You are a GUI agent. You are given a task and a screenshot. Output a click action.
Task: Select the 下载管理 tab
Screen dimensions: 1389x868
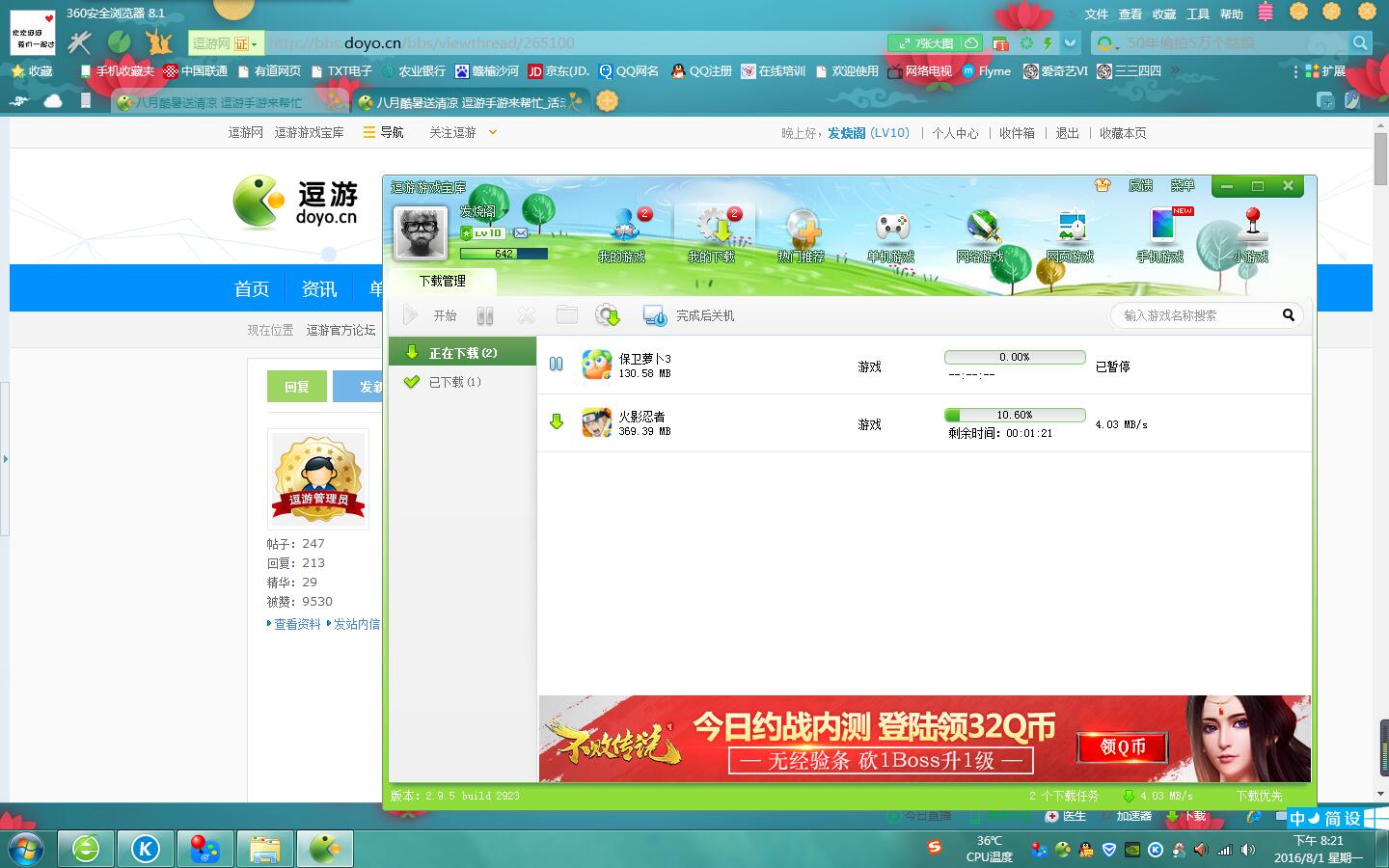[443, 281]
